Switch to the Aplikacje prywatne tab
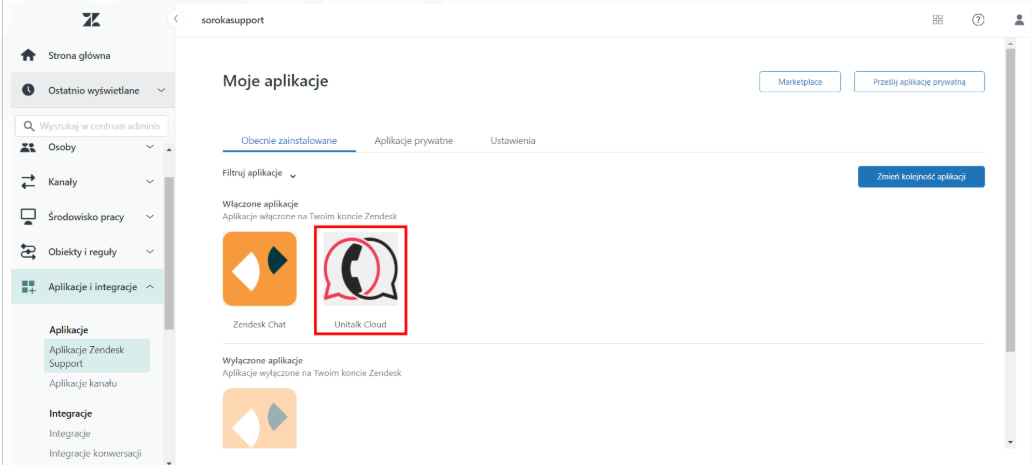The height and width of the screenshot is (465, 1032). [x=413, y=141]
